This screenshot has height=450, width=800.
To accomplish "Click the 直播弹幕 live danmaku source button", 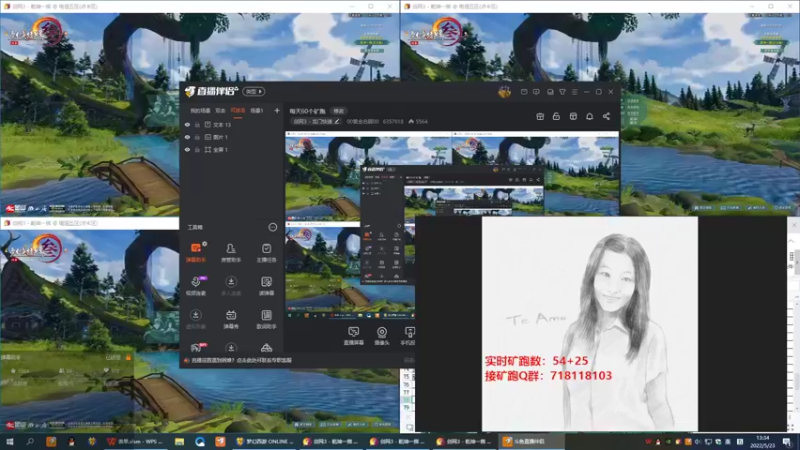I will click(x=354, y=336).
